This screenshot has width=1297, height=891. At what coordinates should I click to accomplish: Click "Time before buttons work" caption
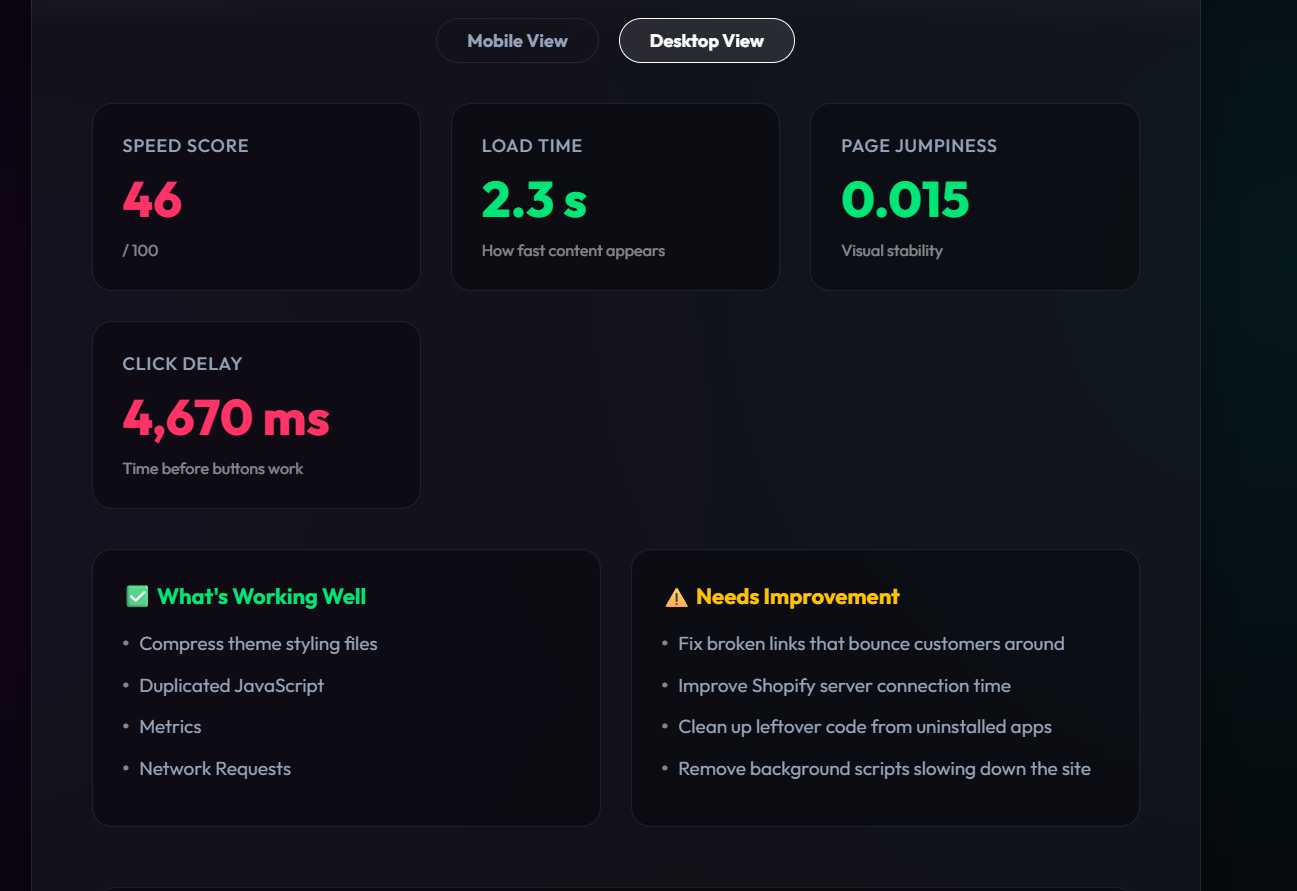click(213, 468)
